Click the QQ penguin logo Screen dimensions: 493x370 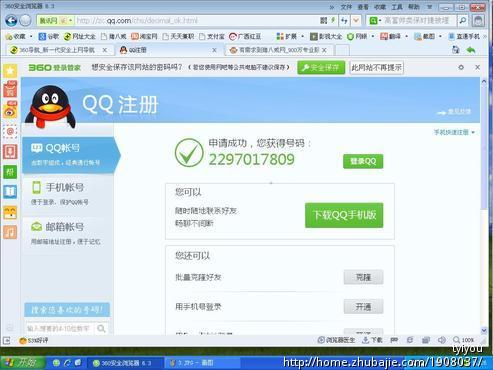51,107
